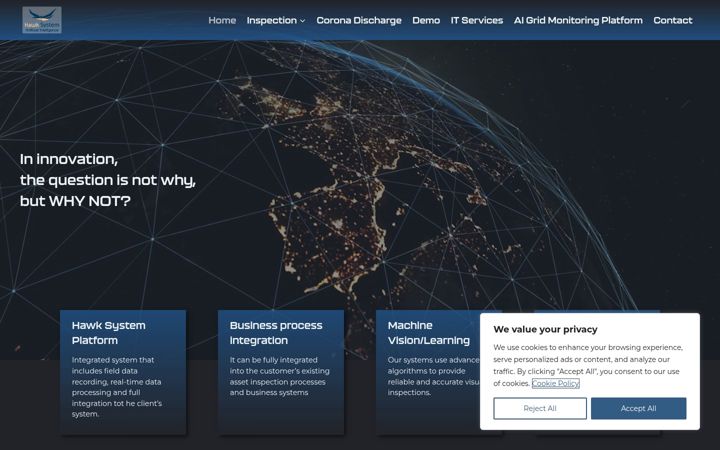Screen dimensions: 720x450
Task: Click the 'Integrated system that includes field data' description
Action: [116, 387]
